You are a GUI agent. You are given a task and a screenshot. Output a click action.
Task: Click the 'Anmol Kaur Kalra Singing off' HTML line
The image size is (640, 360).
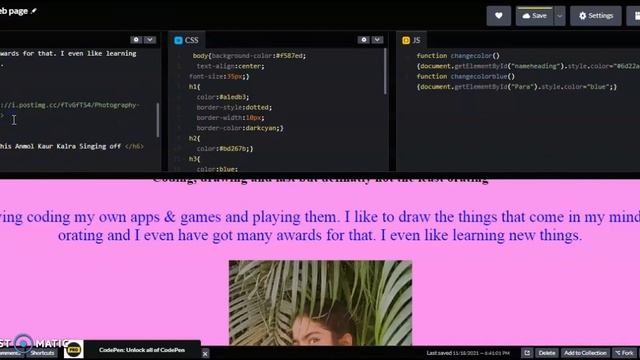pos(72,146)
